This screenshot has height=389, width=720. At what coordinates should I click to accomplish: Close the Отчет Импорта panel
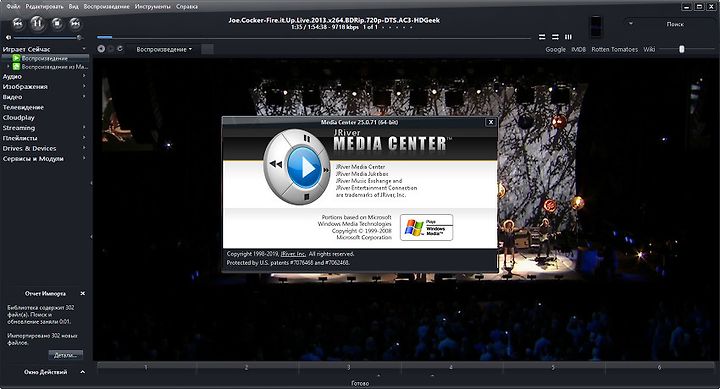(x=83, y=293)
